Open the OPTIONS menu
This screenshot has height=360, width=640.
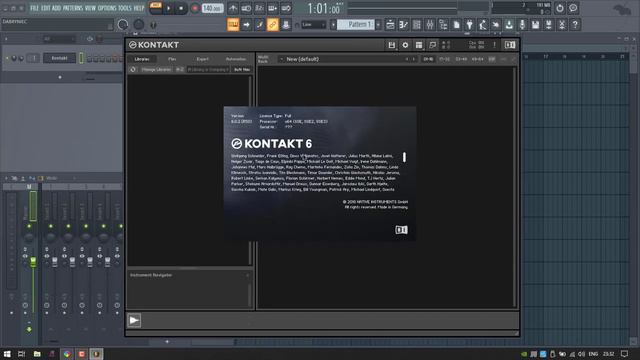click(x=107, y=8)
